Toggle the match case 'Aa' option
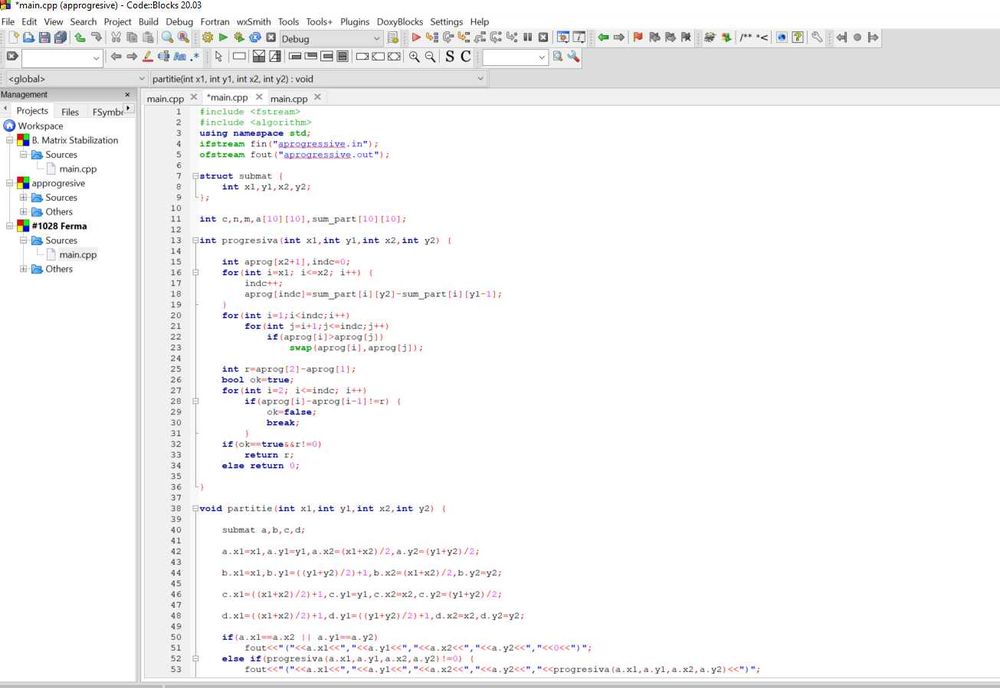Image resolution: width=1000 pixels, height=688 pixels. point(179,57)
